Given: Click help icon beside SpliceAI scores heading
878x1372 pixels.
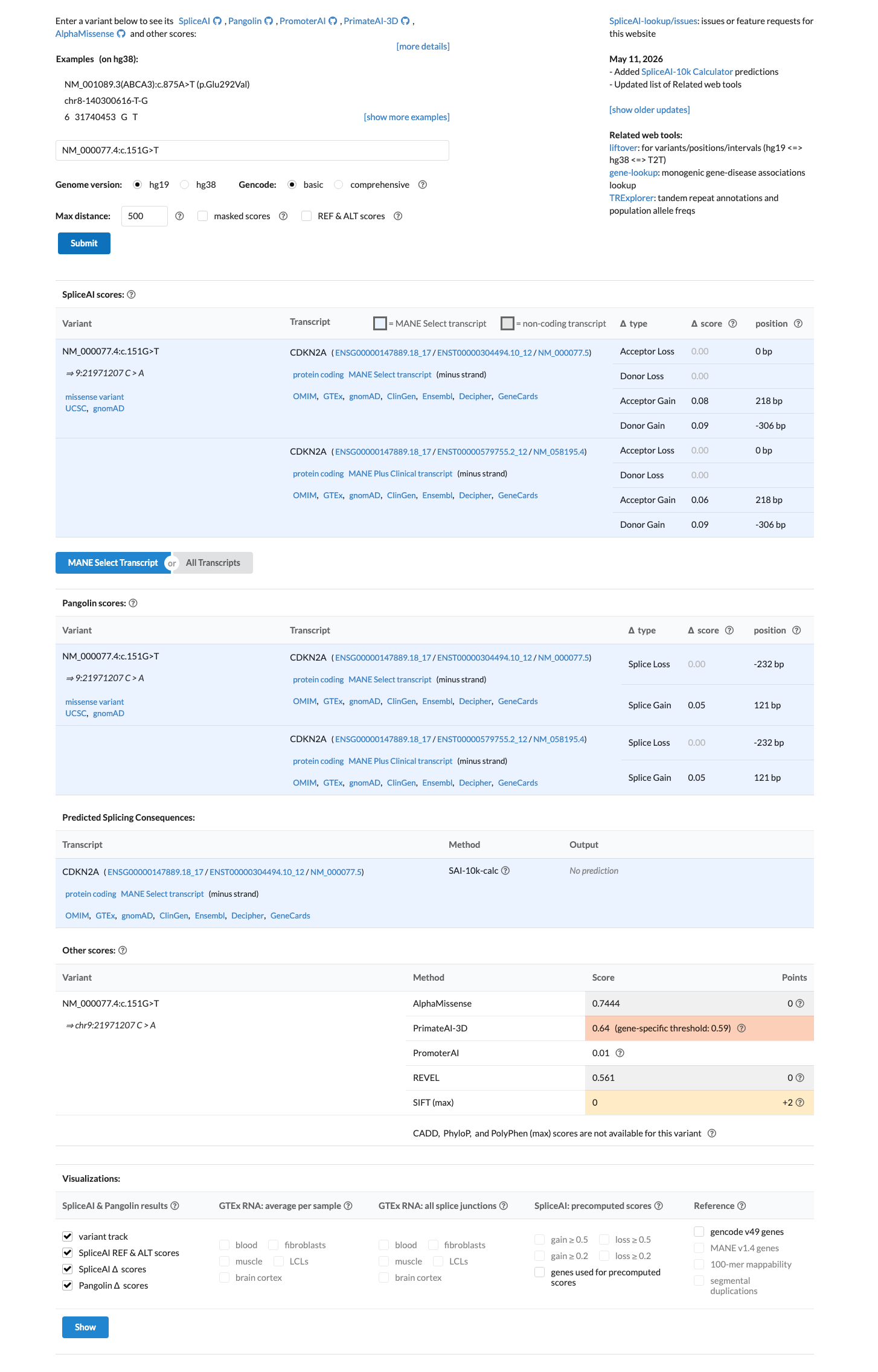Looking at the screenshot, I should point(131,295).
